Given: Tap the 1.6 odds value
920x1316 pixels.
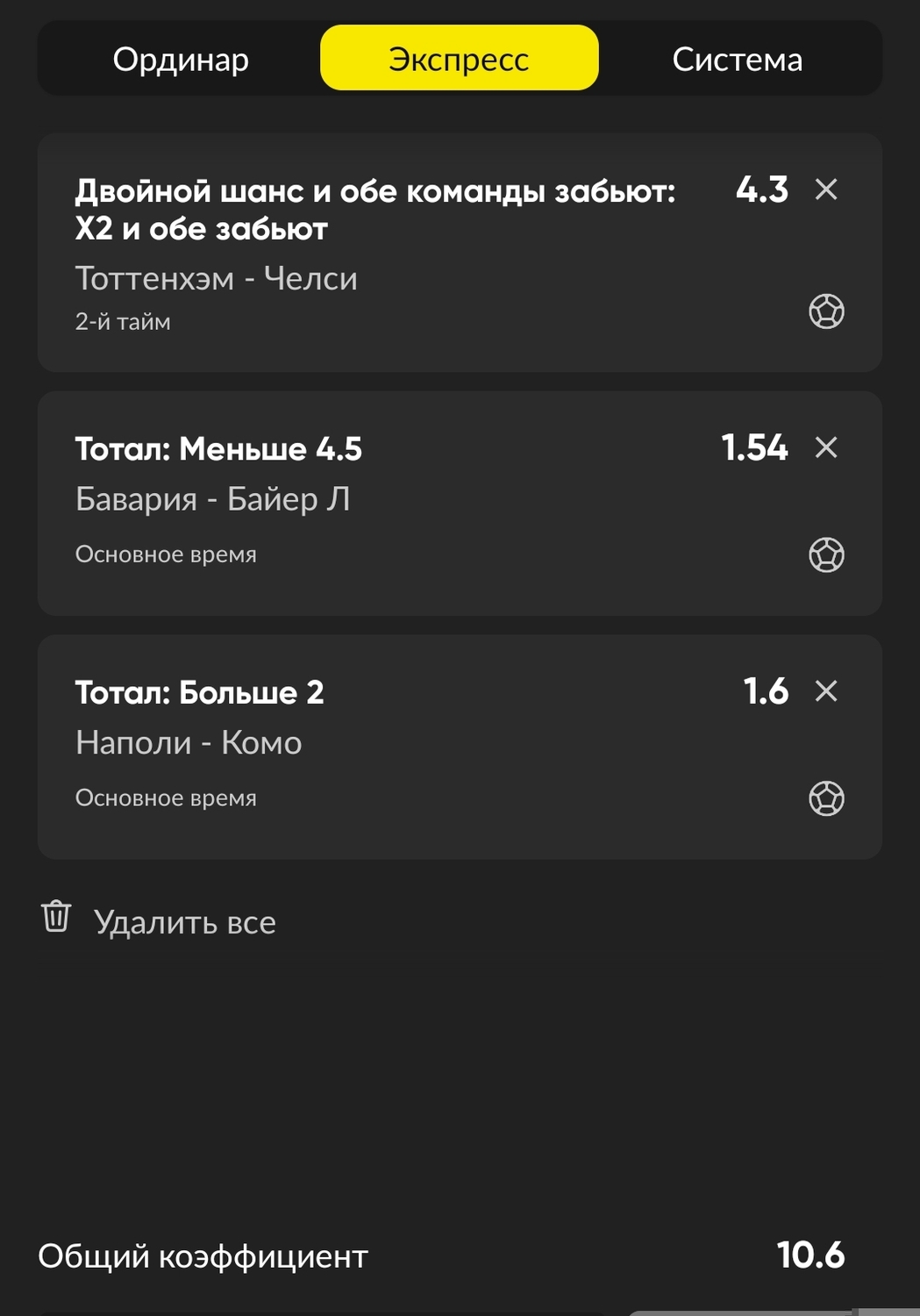Looking at the screenshot, I should pos(766,691).
